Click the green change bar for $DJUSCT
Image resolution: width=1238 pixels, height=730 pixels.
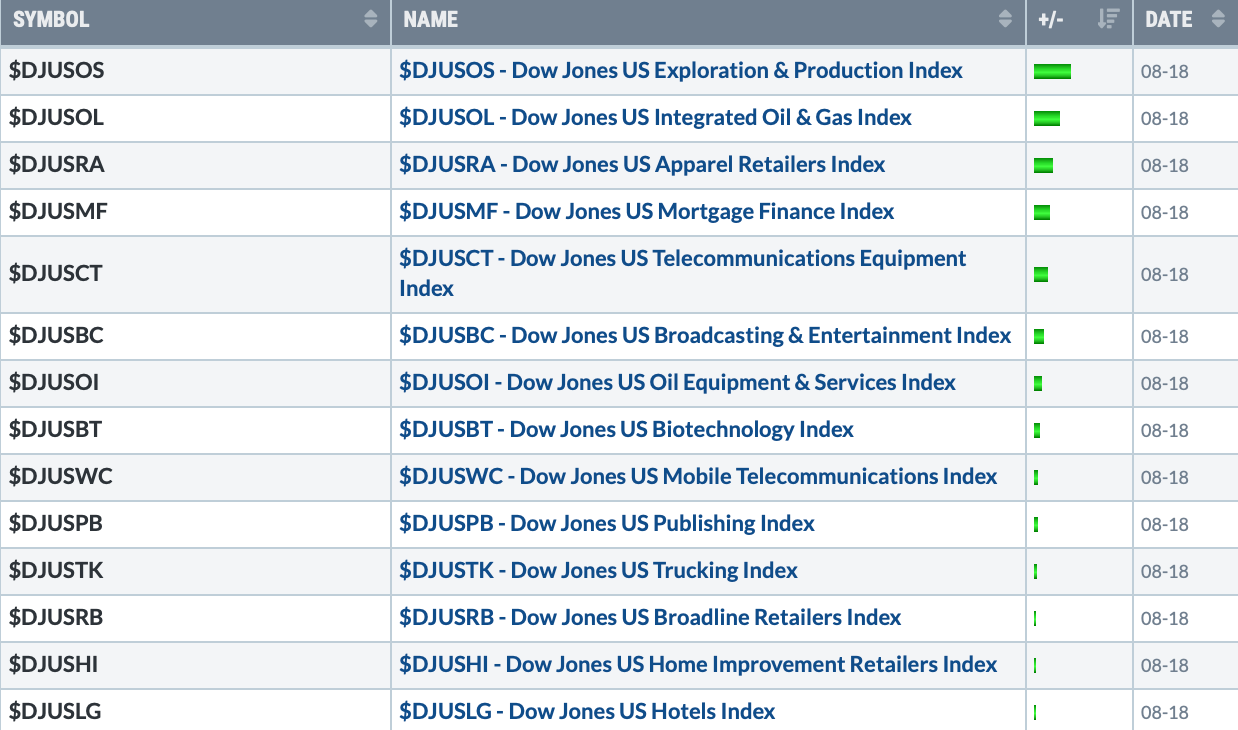pos(1040,274)
